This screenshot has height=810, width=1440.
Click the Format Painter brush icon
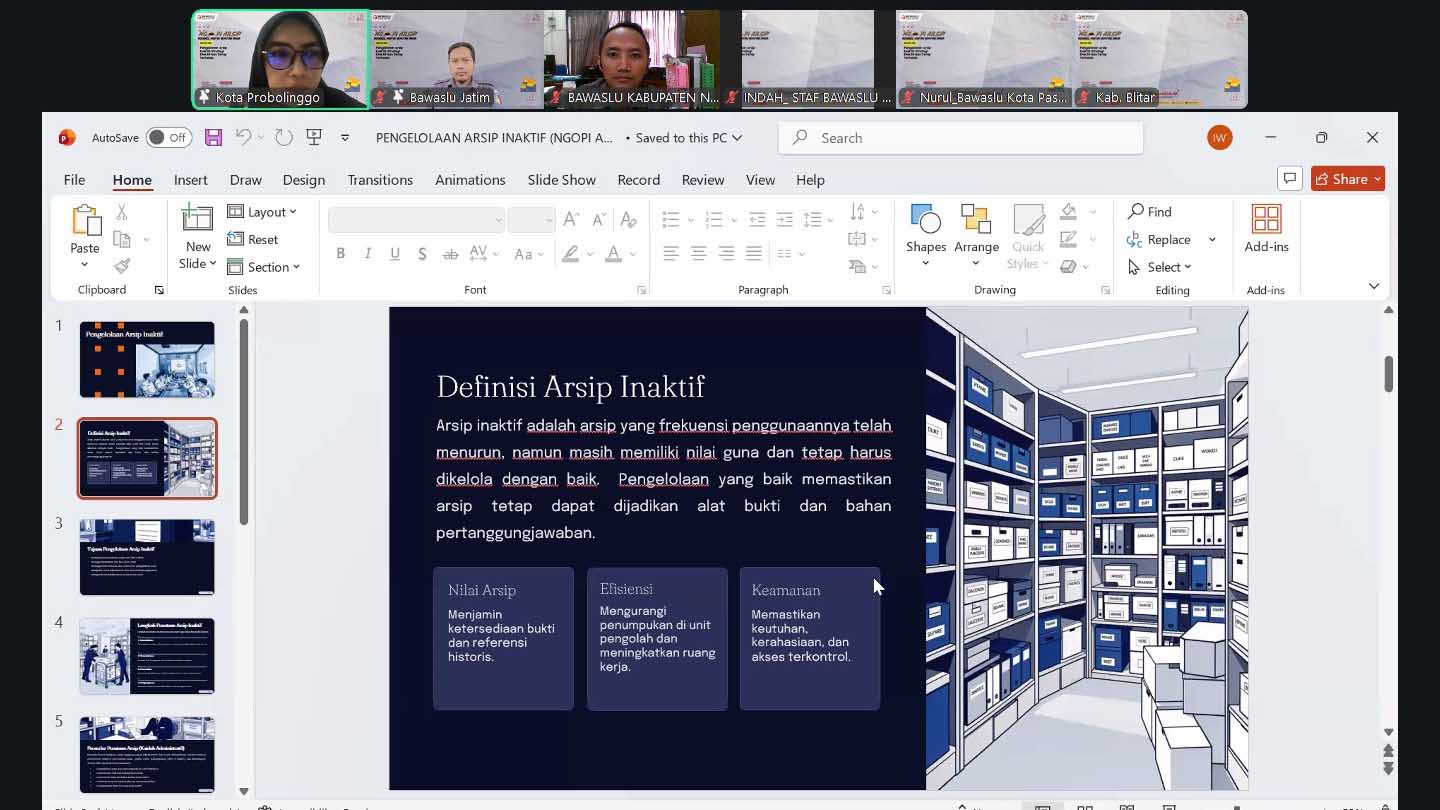(122, 266)
